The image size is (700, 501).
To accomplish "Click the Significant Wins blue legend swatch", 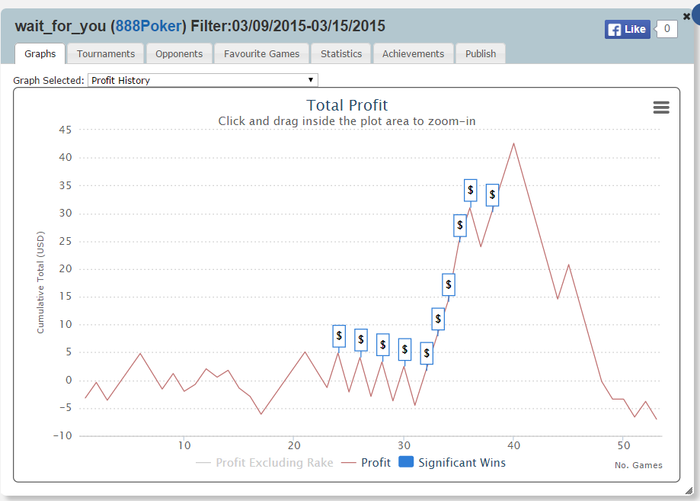I will tap(406, 462).
